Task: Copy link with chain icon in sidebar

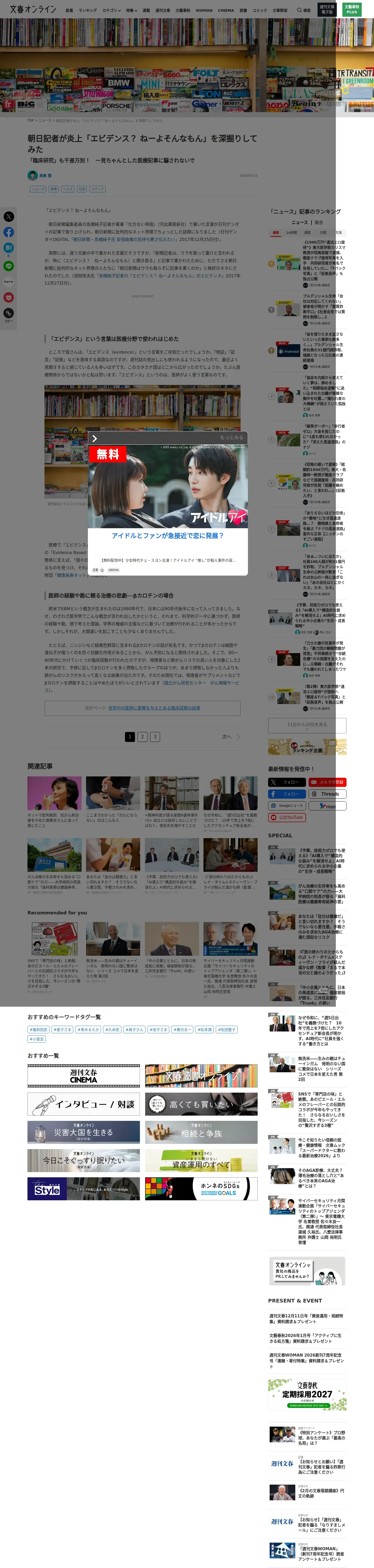Action: (9, 313)
